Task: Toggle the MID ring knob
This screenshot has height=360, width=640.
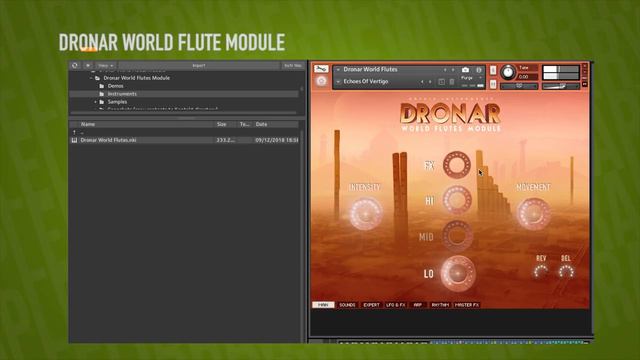Action: (x=457, y=235)
